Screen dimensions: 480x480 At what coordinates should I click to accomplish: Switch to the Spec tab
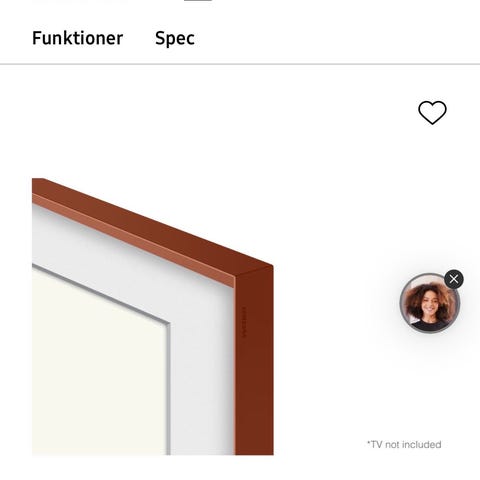point(175,38)
